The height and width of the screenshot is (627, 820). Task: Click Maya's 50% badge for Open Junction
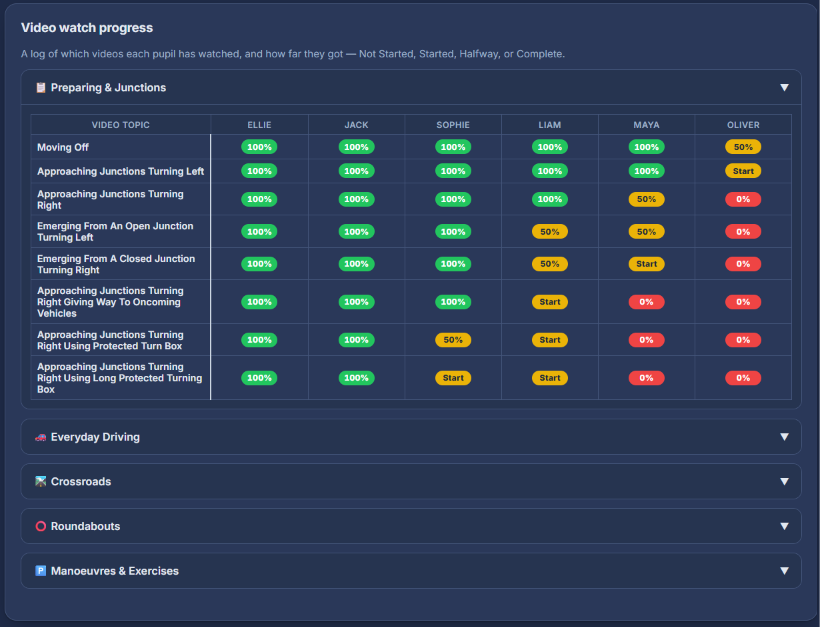pyautogui.click(x=646, y=232)
